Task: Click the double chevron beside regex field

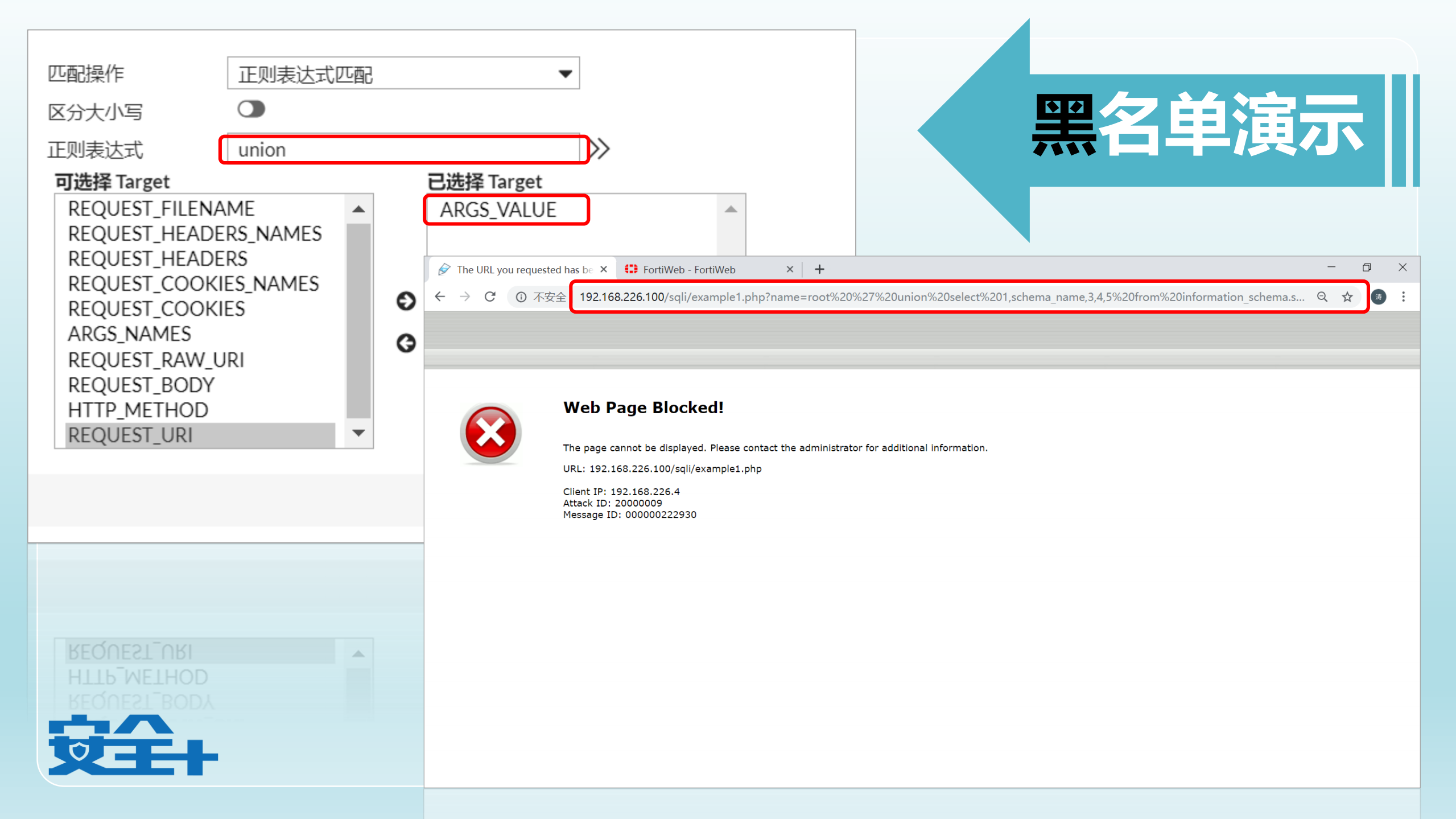Action: tap(599, 149)
